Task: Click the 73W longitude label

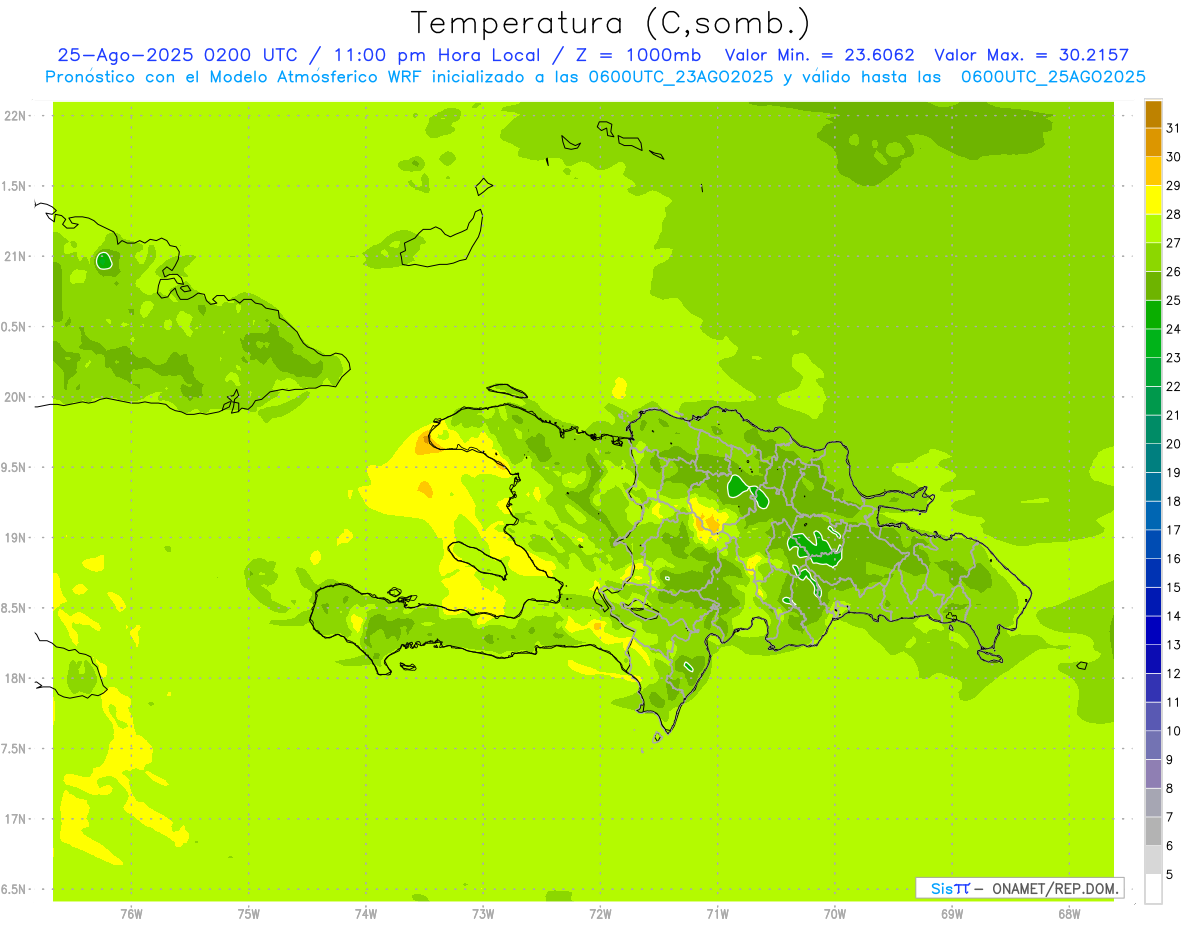Action: point(483,913)
